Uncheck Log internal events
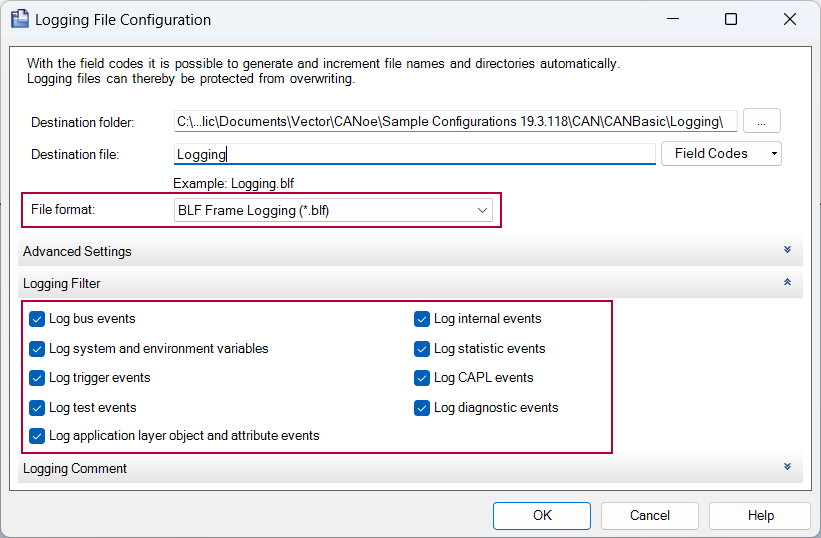The width and height of the screenshot is (821, 538). (422, 319)
